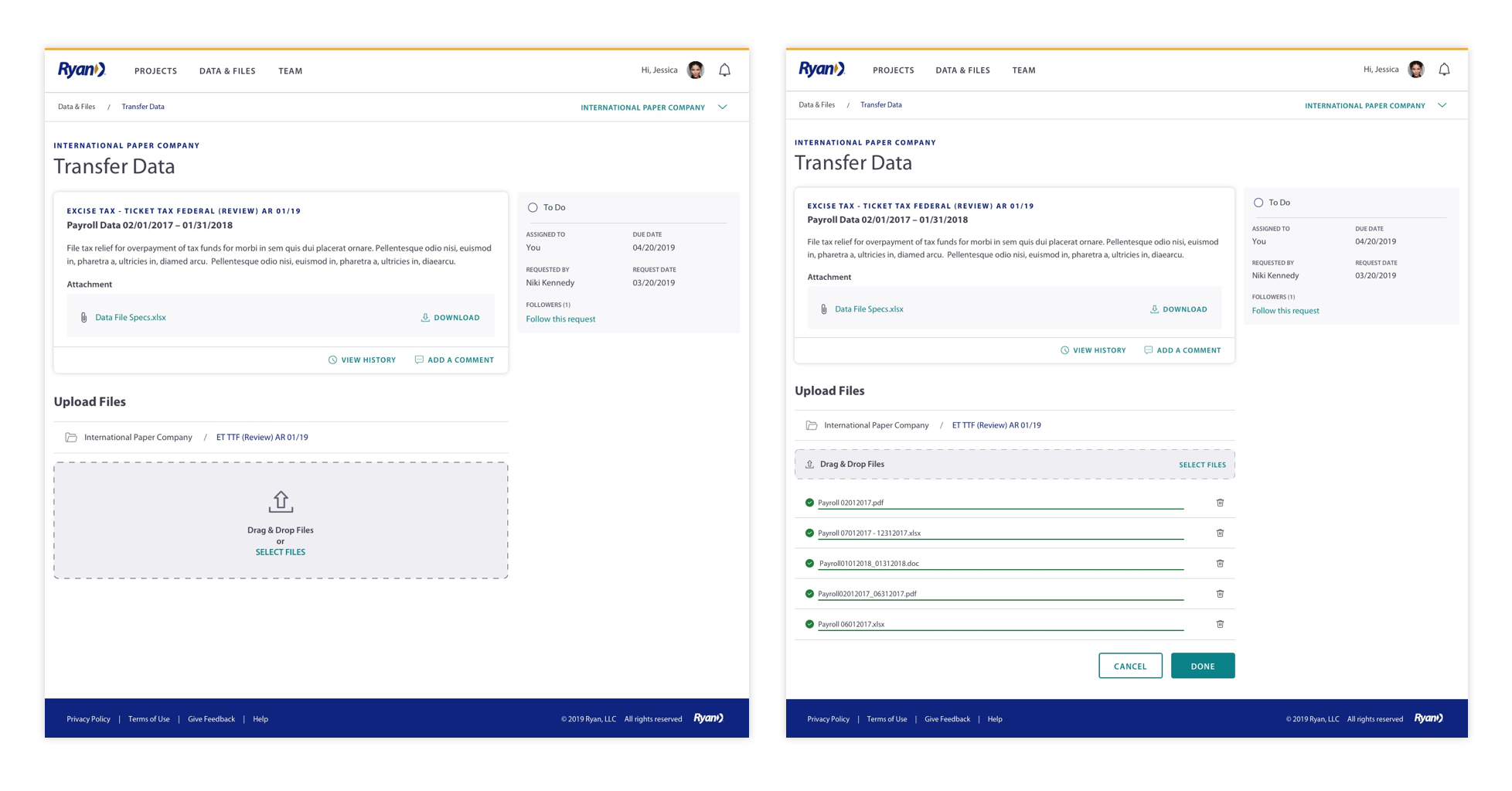1512x791 pixels.
Task: Click Terms of Use in right screen footer
Action: point(887,719)
